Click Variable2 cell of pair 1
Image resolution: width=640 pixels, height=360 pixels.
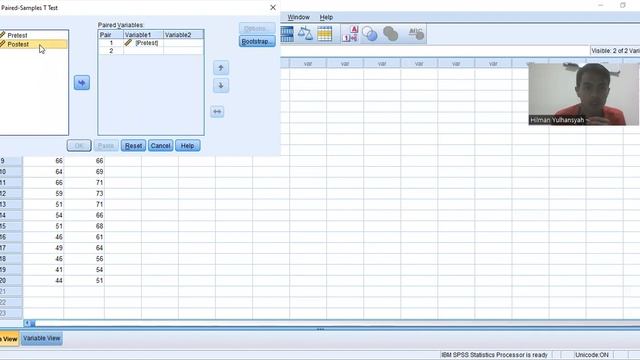tap(183, 43)
